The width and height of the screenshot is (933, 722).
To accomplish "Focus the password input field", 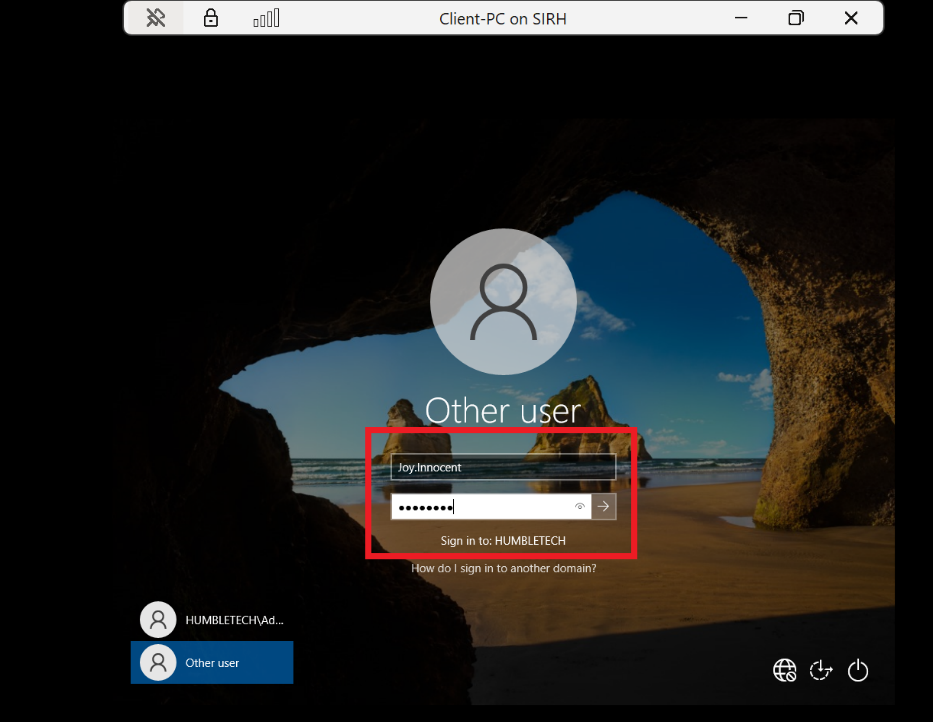I will coord(480,507).
